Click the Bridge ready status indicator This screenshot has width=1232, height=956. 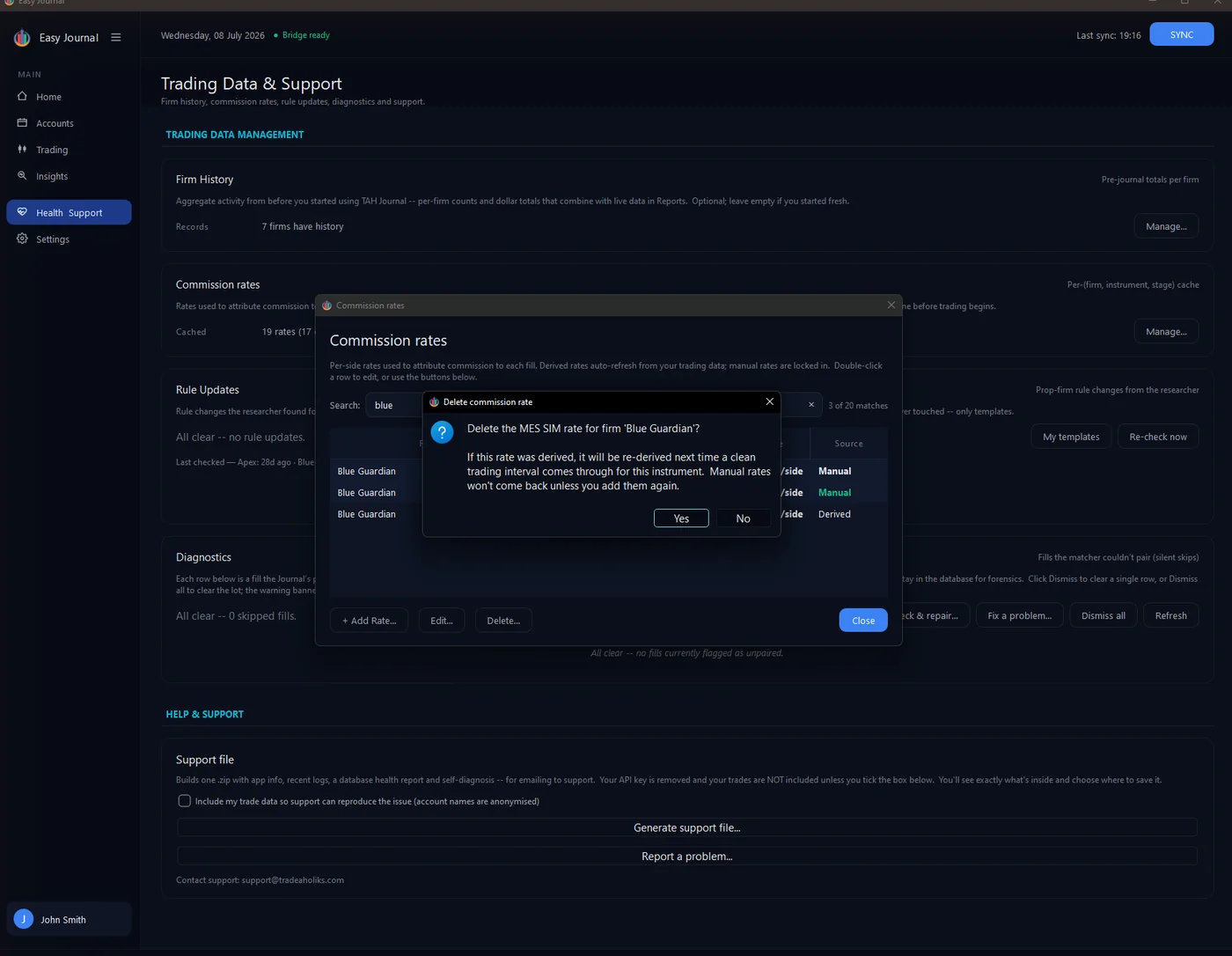pos(302,35)
